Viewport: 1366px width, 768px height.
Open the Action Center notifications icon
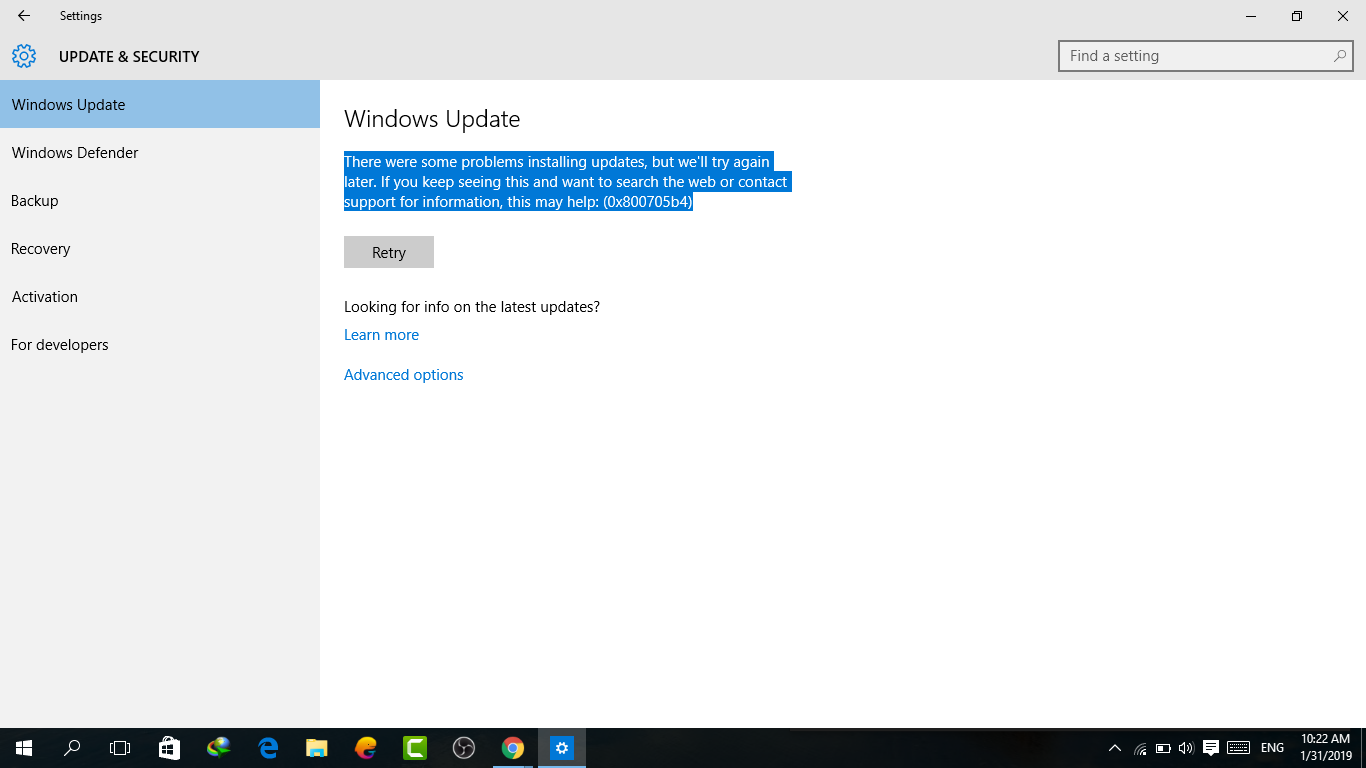coord(1211,747)
